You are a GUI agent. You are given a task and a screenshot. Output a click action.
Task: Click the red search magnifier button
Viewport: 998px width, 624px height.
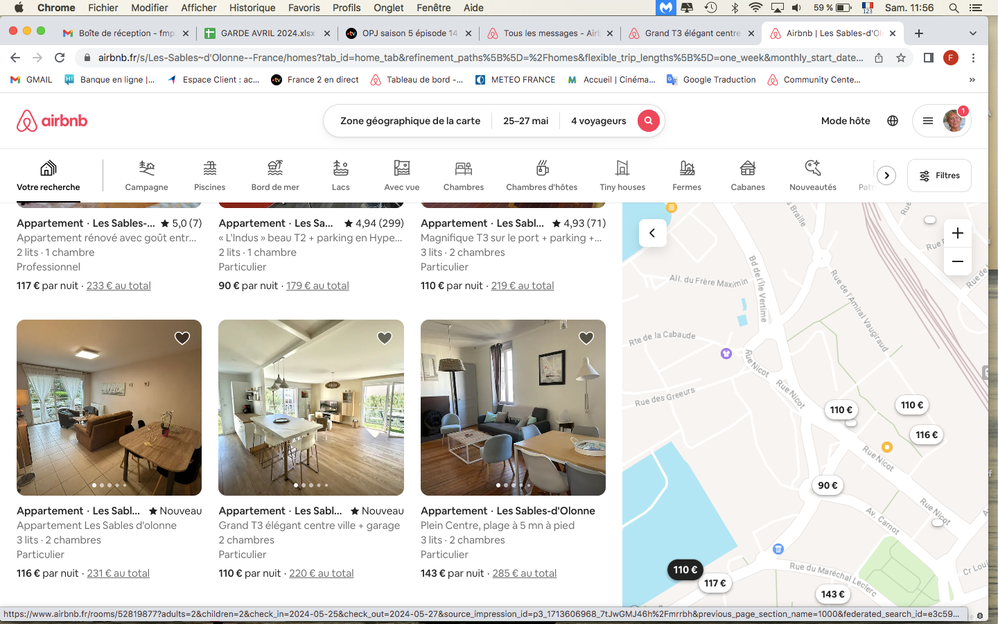coord(648,121)
